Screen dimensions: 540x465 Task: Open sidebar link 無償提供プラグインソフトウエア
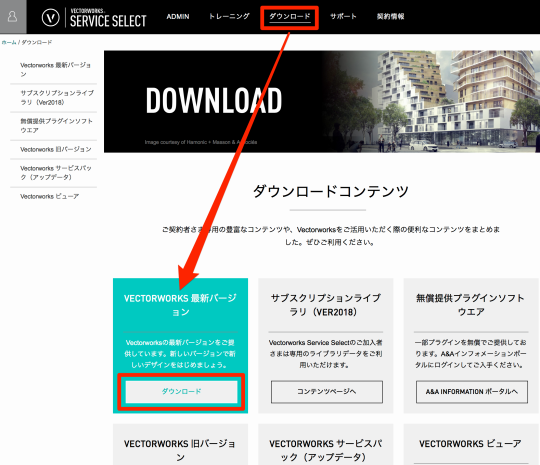(56, 126)
